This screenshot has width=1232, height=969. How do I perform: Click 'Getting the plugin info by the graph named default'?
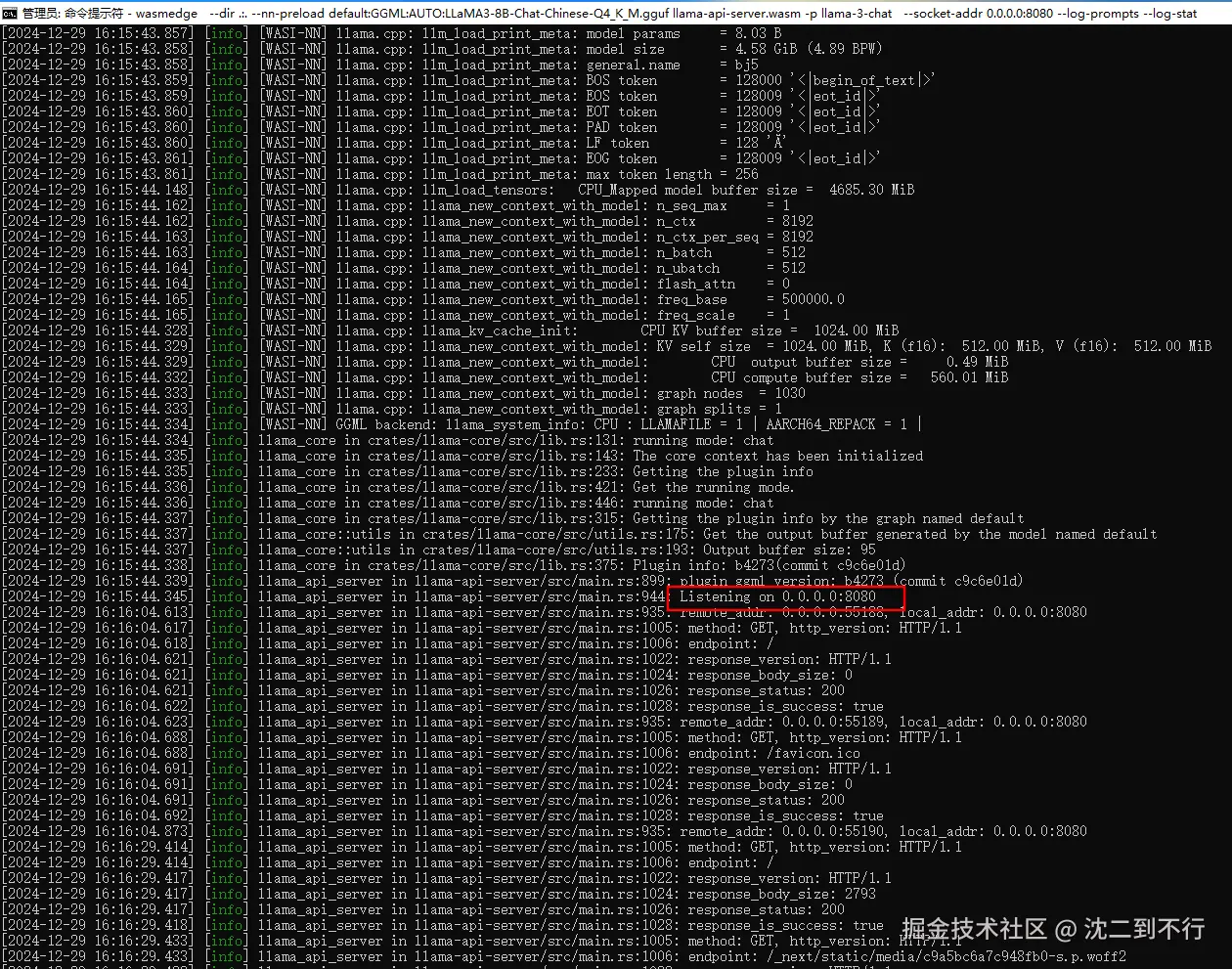click(828, 518)
